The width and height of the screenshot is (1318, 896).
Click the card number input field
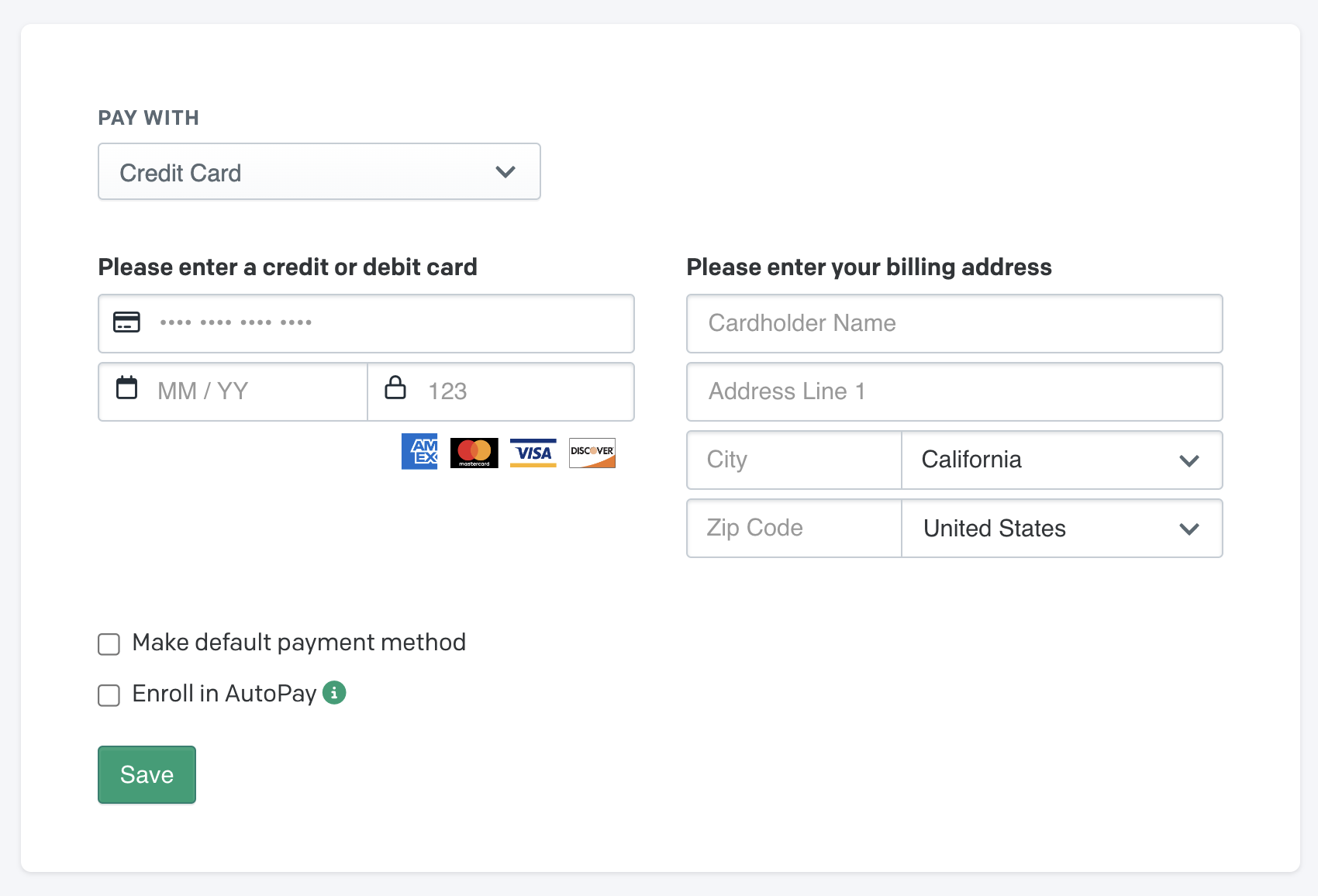388,323
